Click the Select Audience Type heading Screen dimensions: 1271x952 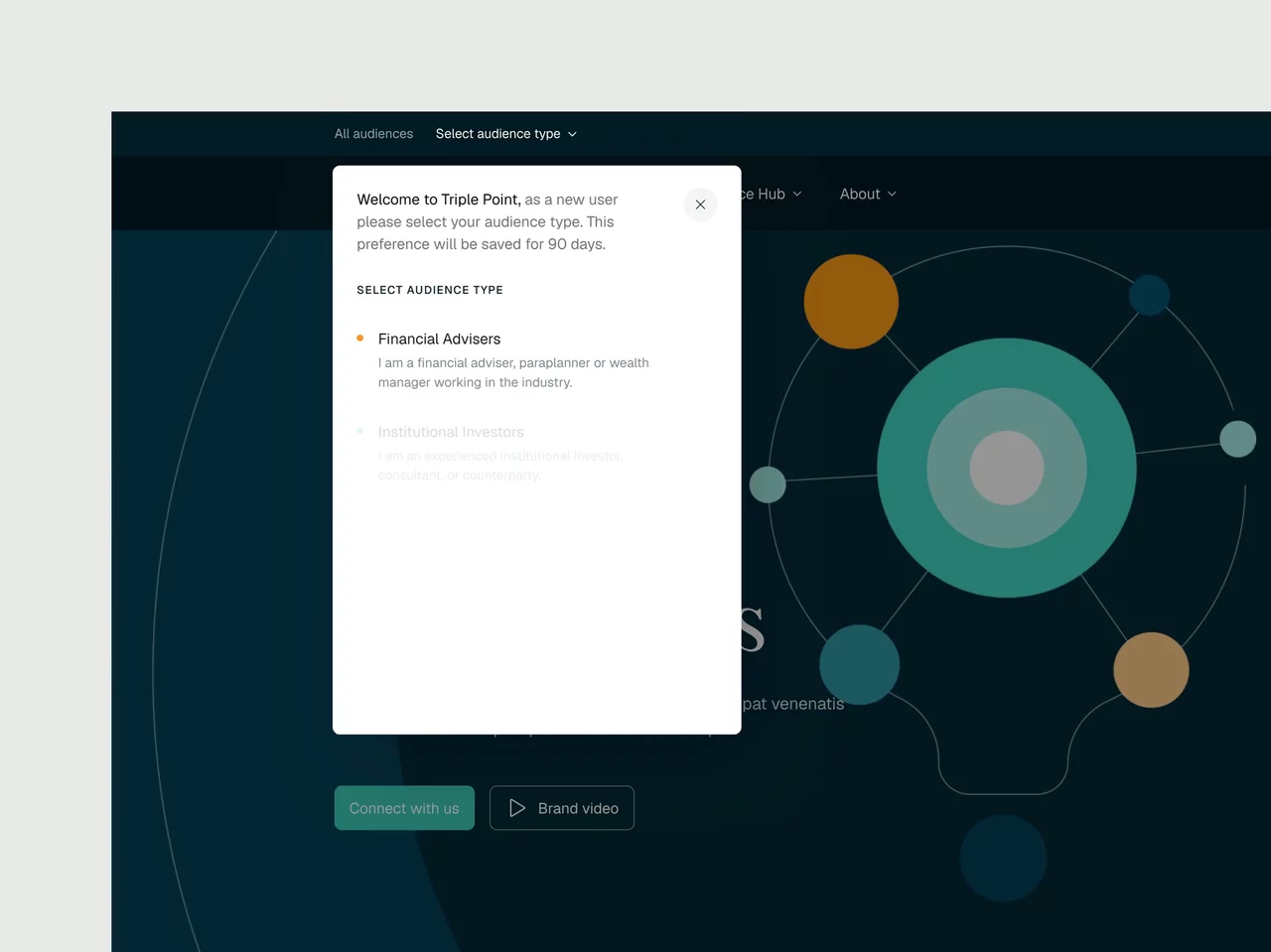pyautogui.click(x=430, y=290)
